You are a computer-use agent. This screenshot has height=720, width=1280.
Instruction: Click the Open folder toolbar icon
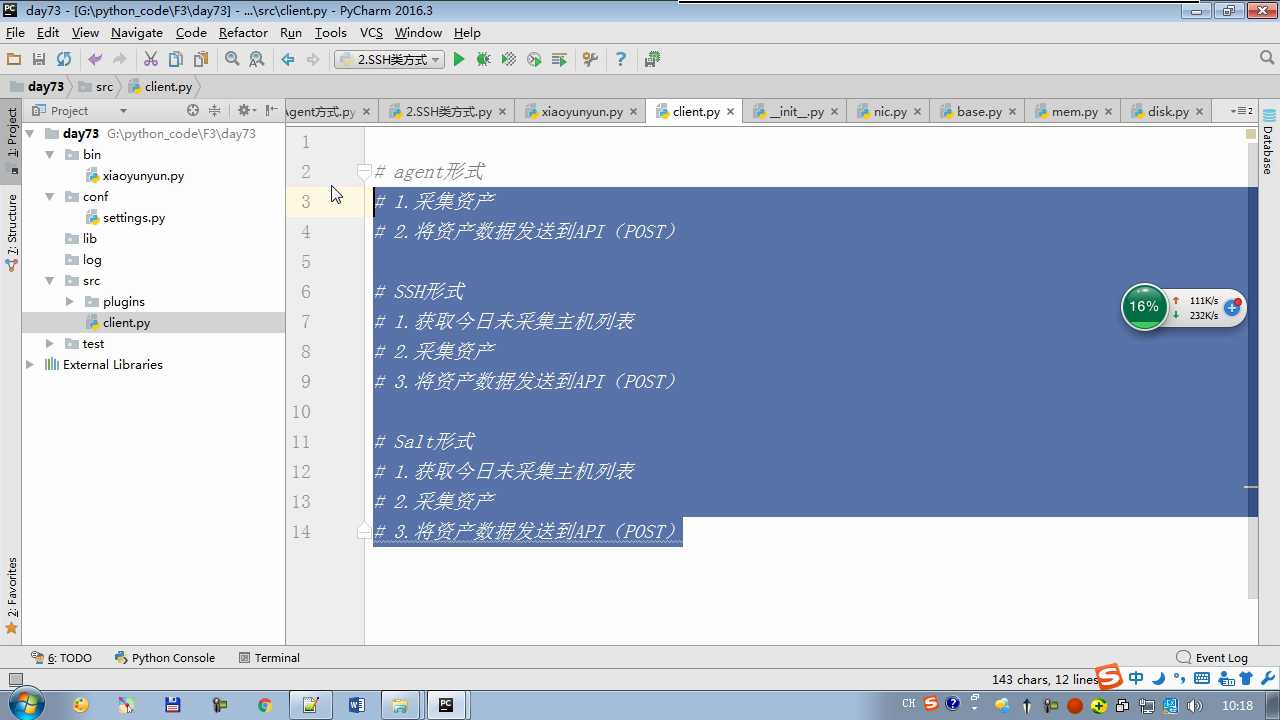tap(14, 60)
